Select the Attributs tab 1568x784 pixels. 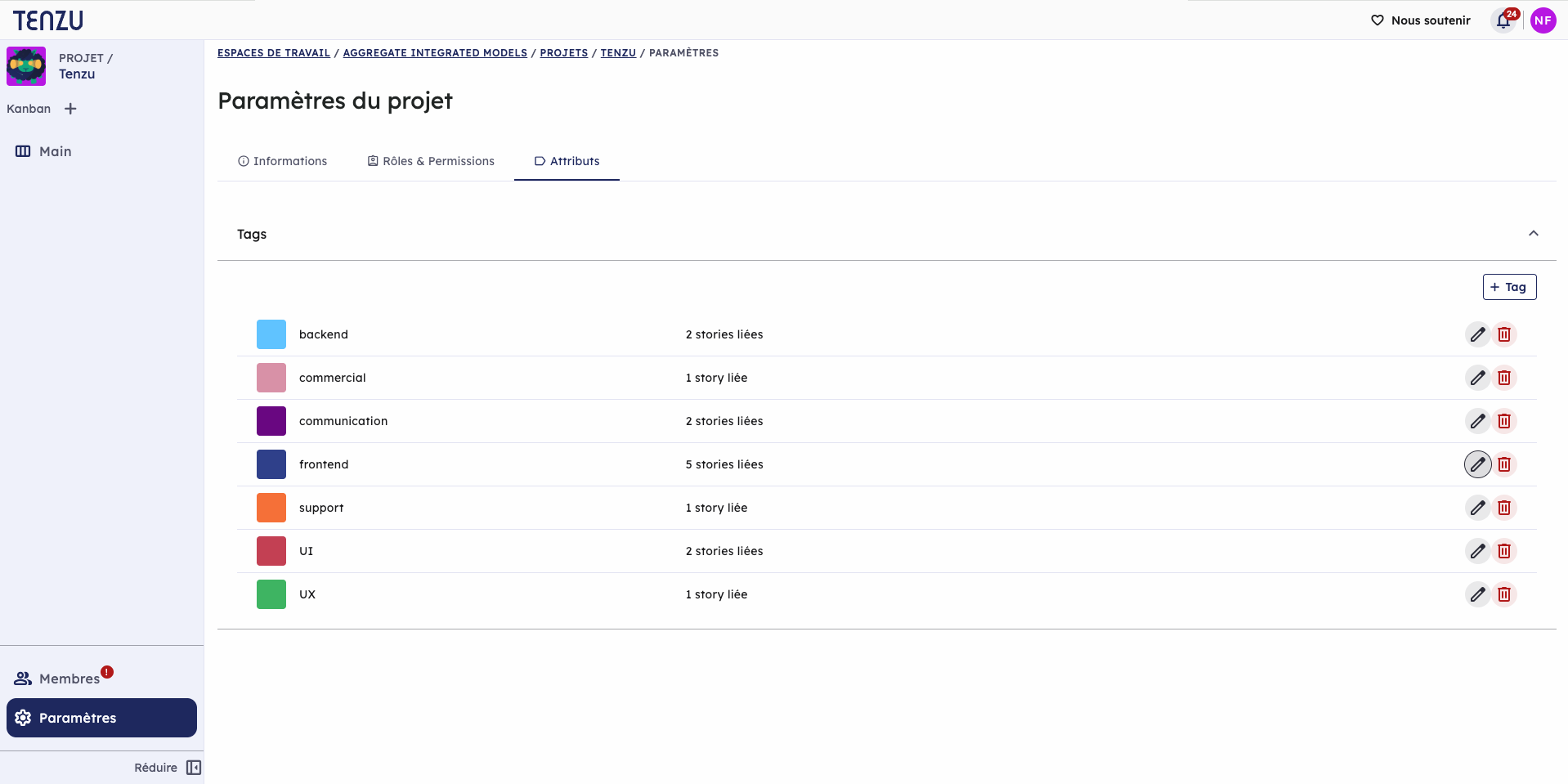tap(567, 161)
